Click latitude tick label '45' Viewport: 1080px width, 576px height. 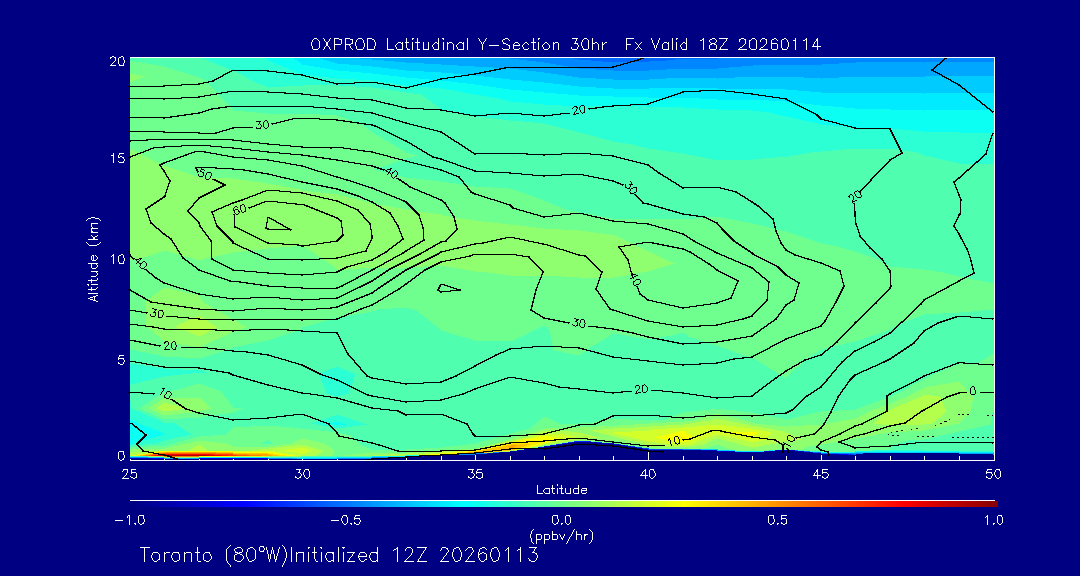point(821,474)
